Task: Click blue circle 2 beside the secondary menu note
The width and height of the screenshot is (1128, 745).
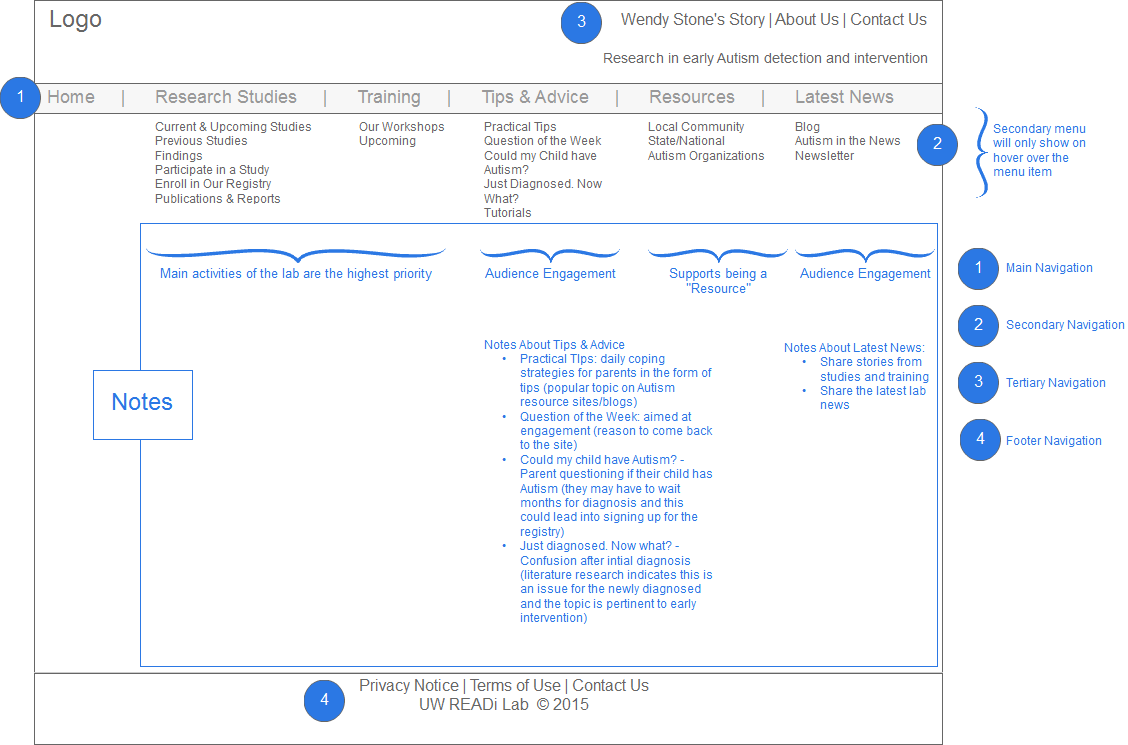Action: coord(937,144)
